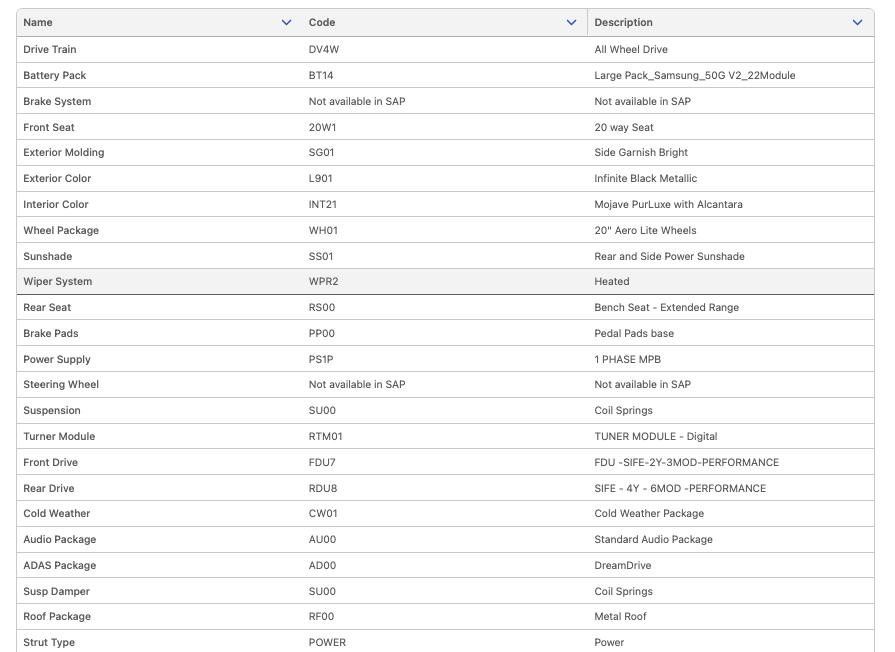Select the Cold Weather row

57,513
